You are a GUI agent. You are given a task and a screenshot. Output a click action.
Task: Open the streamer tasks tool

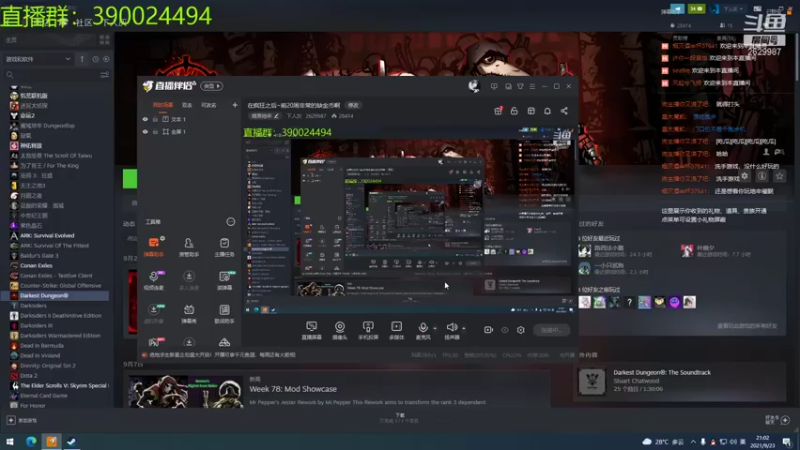point(224,246)
